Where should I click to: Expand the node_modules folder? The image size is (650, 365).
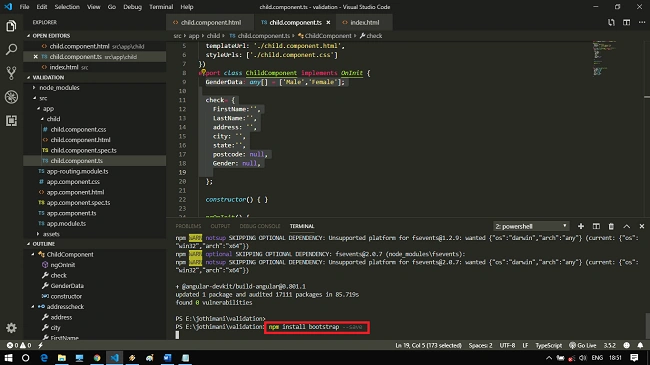point(35,88)
